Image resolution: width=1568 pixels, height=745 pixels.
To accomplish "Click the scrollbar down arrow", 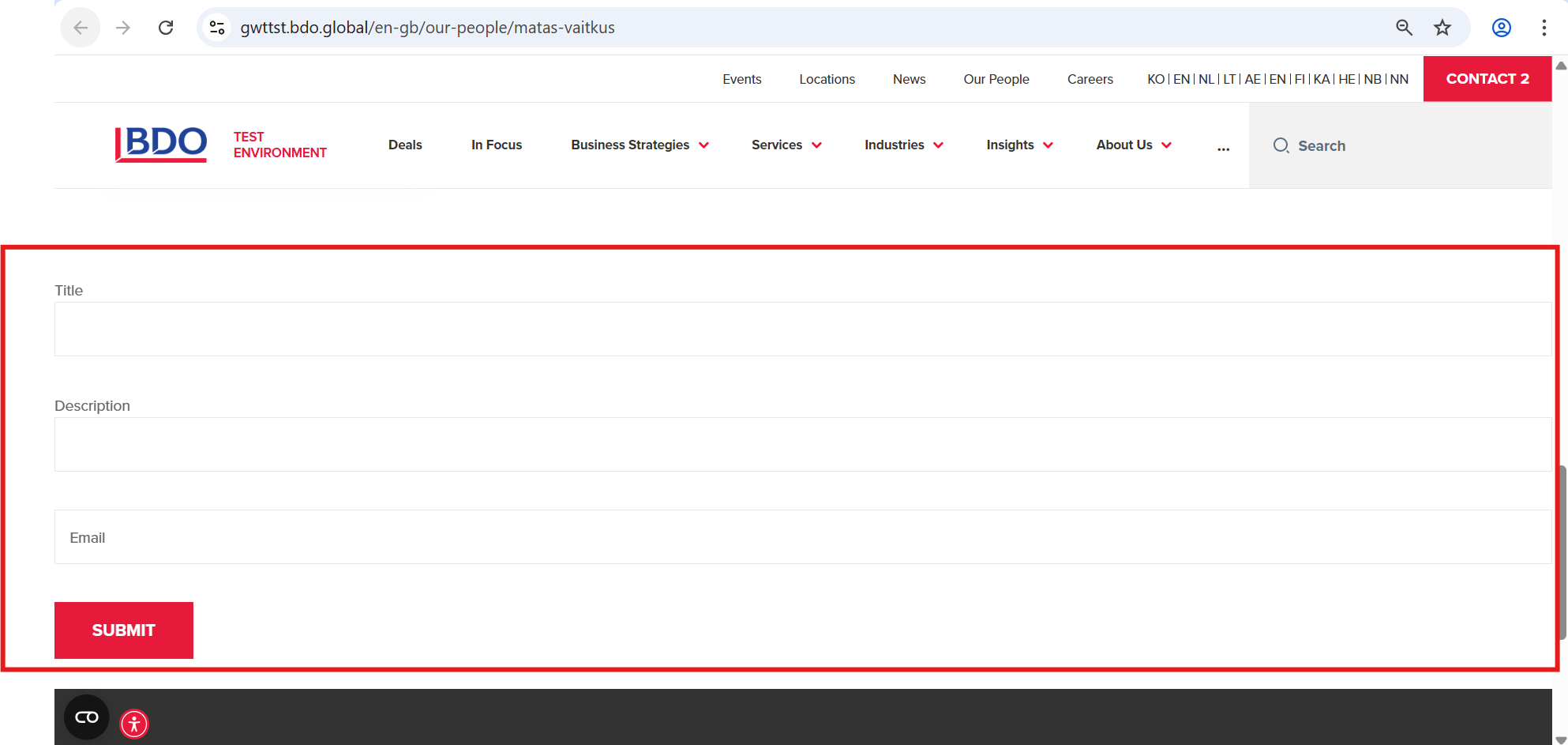I will click(x=1560, y=739).
